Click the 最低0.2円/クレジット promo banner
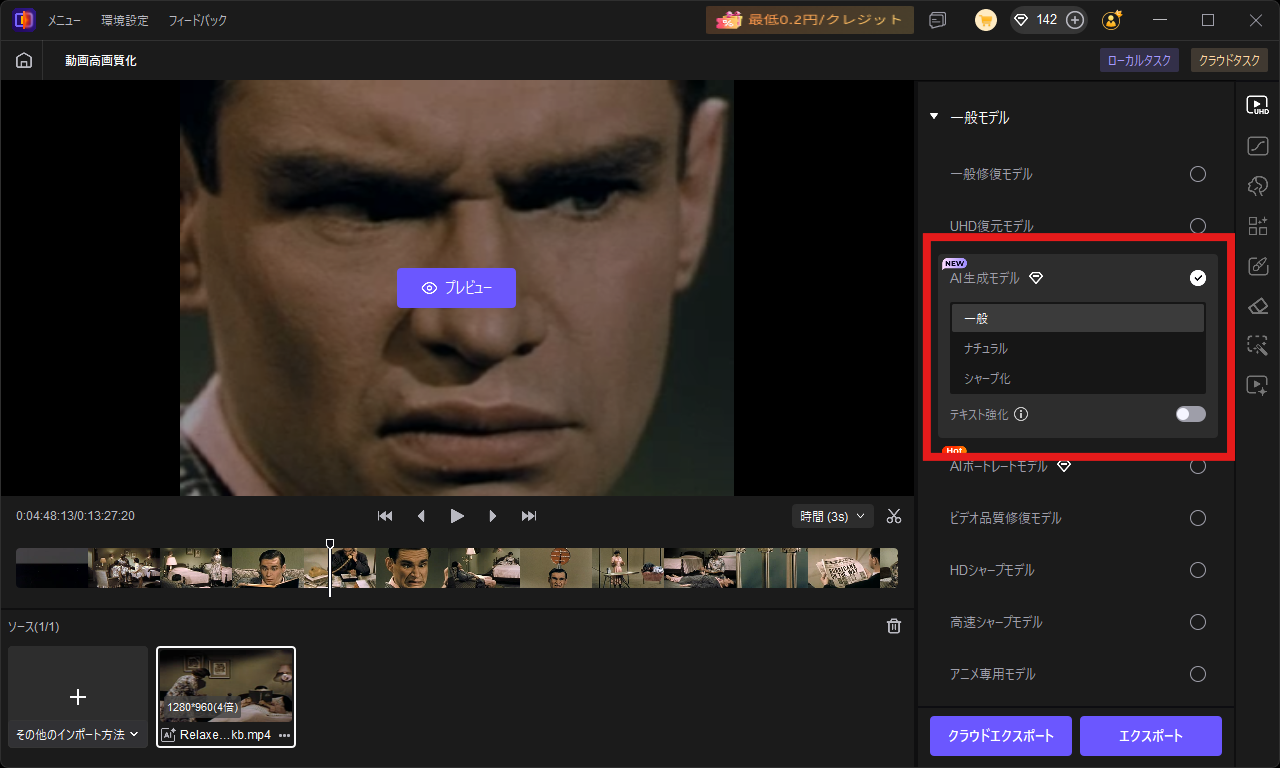 click(x=810, y=20)
